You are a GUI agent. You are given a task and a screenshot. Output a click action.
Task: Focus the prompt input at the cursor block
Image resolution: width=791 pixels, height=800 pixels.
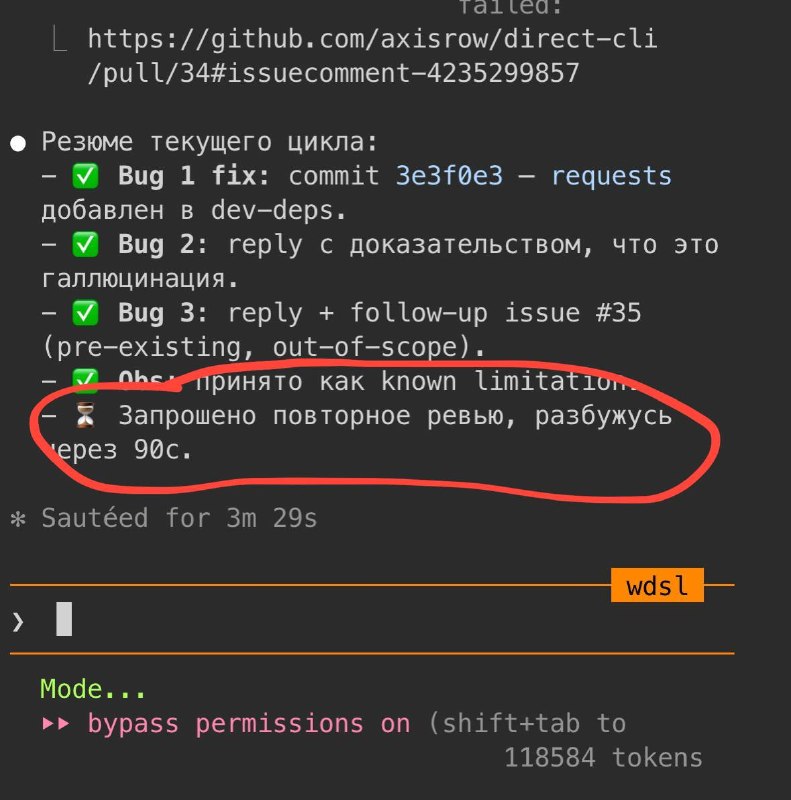pos(64,620)
